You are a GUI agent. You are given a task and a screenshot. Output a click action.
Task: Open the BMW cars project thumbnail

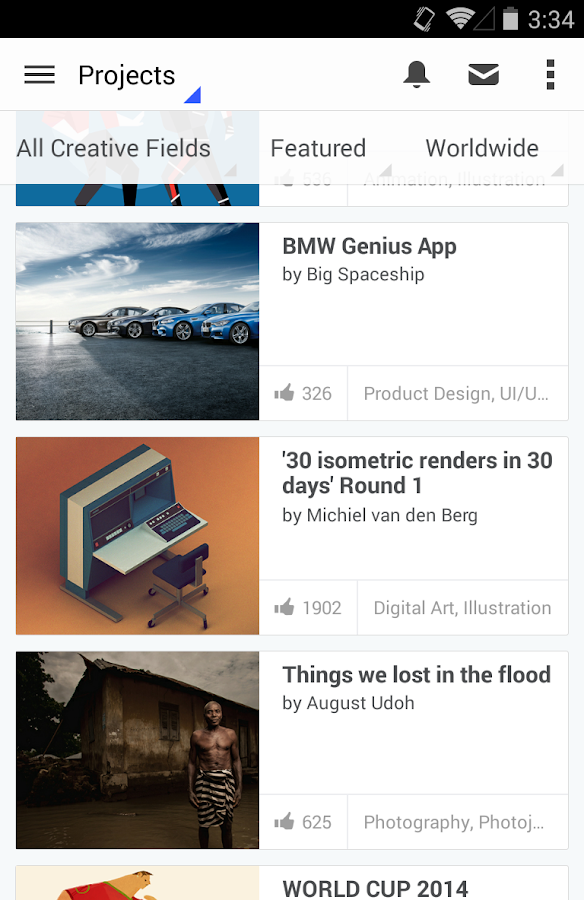(137, 321)
